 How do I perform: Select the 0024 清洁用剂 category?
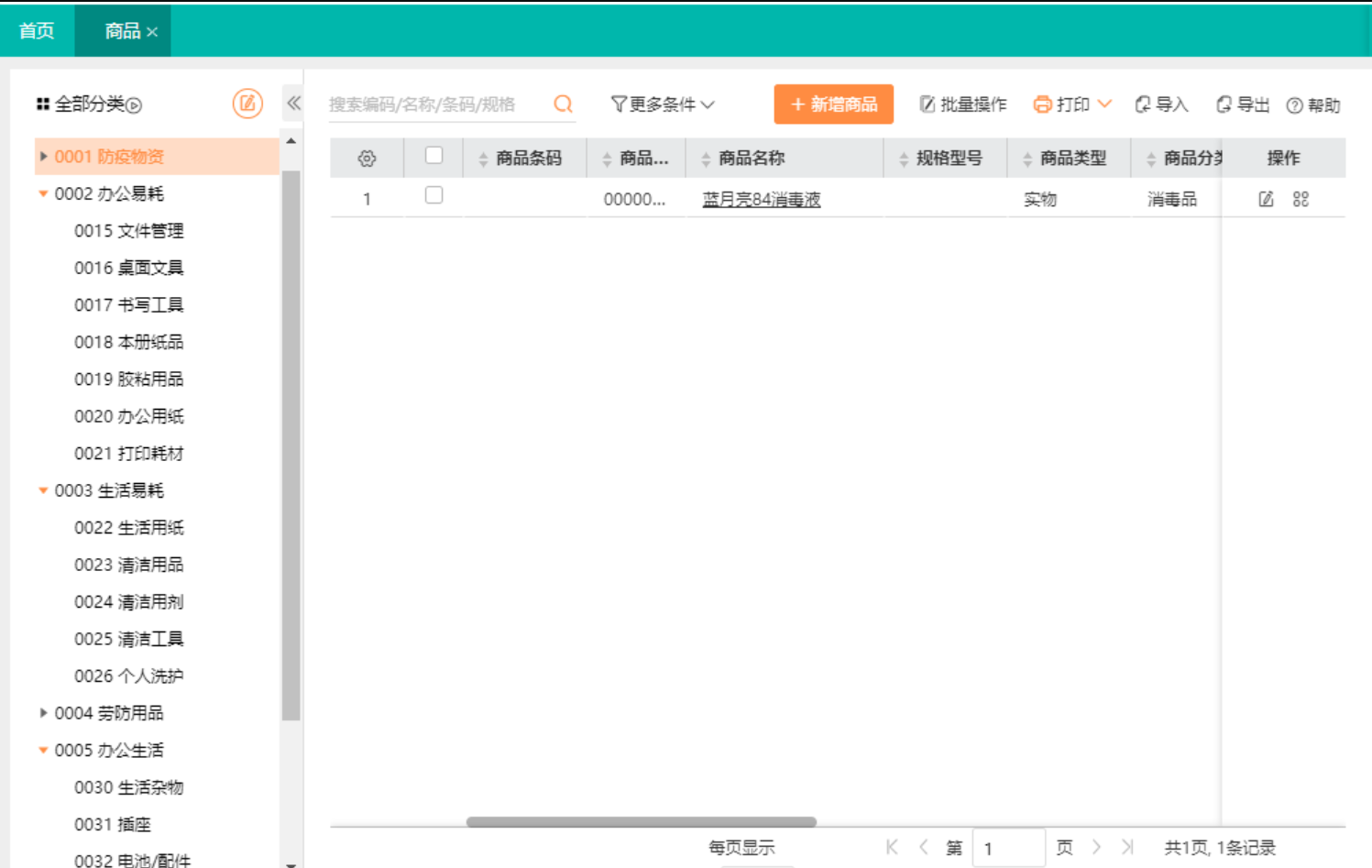(x=128, y=602)
